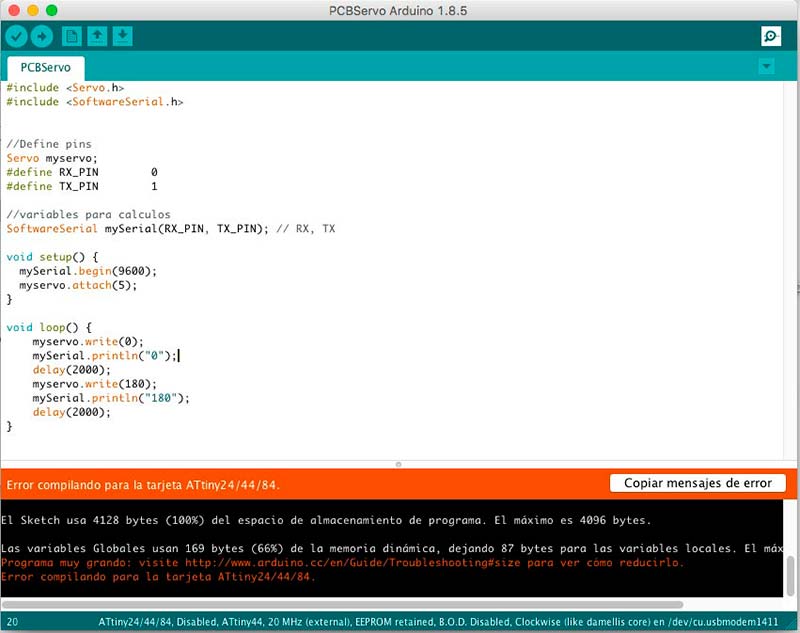Click the line number 20 in status bar
Viewport: 800px width, 633px height.
coord(12,622)
